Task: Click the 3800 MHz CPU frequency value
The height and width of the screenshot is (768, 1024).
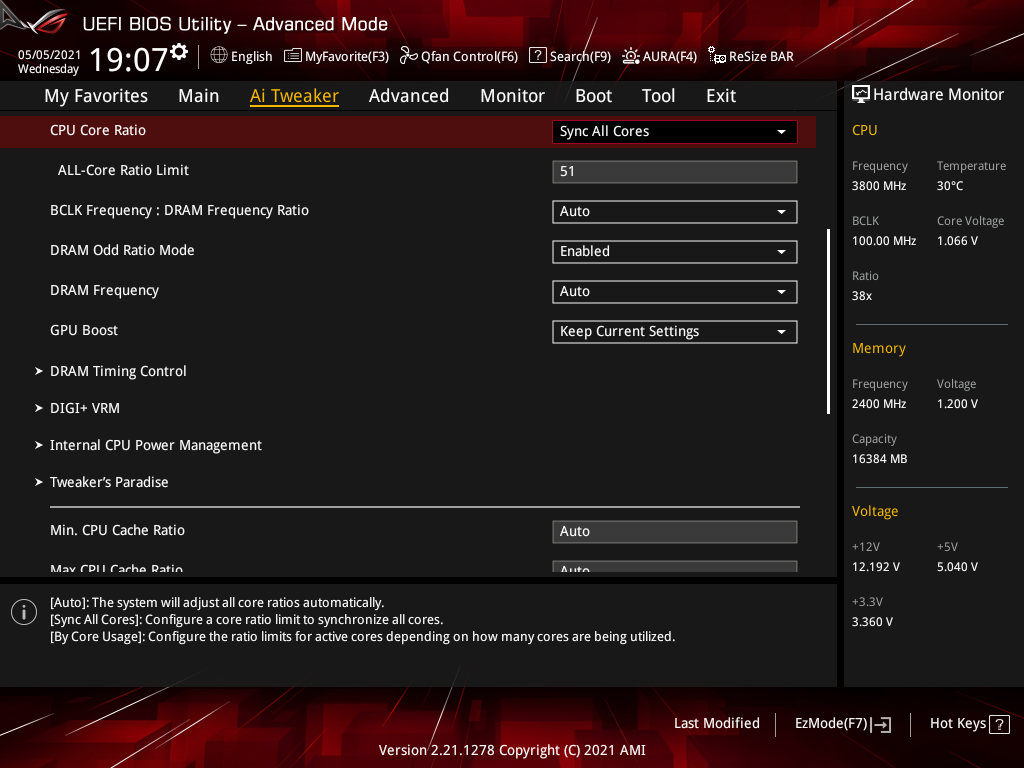Action: (879, 186)
